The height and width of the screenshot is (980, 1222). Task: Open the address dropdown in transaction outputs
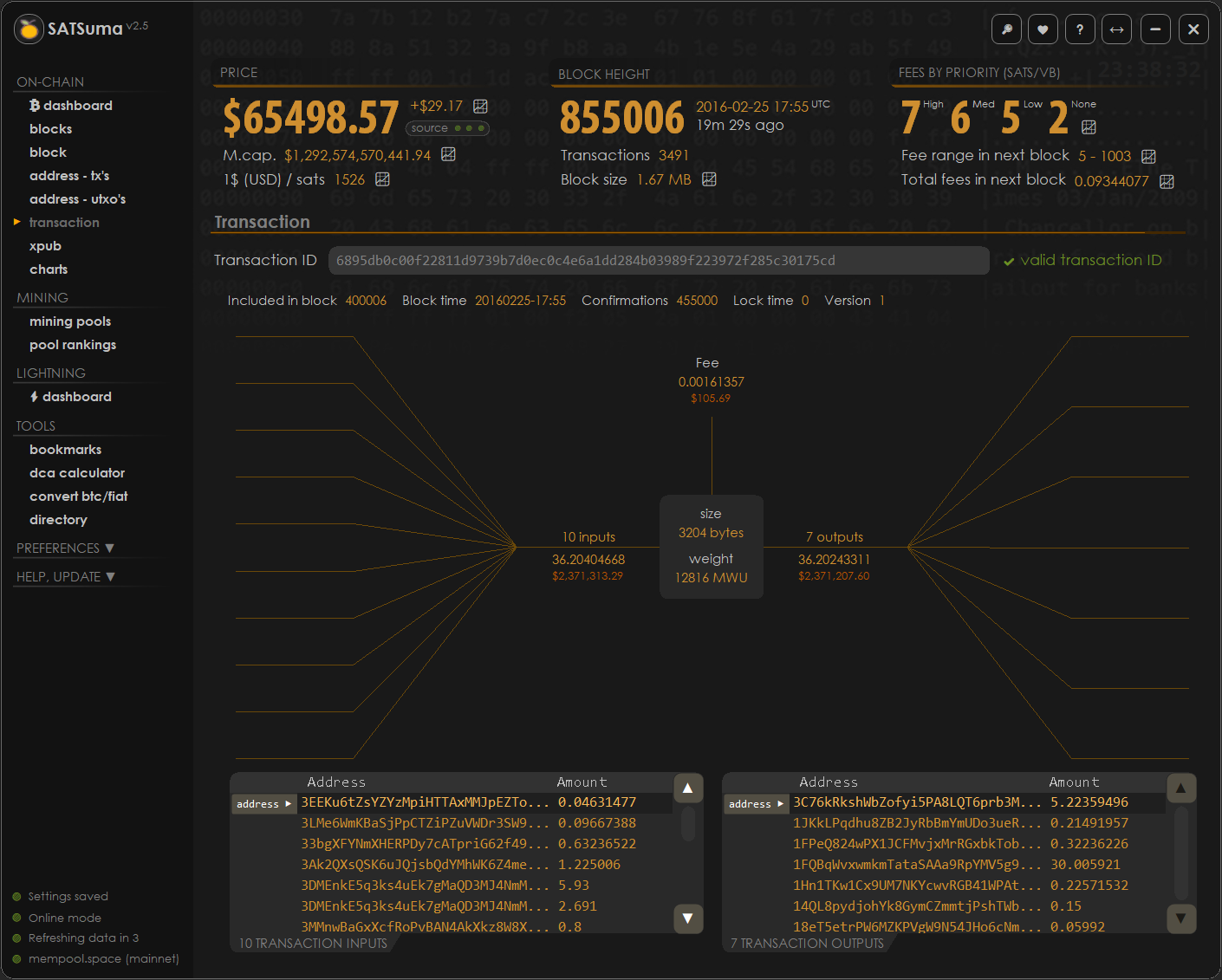point(756,804)
